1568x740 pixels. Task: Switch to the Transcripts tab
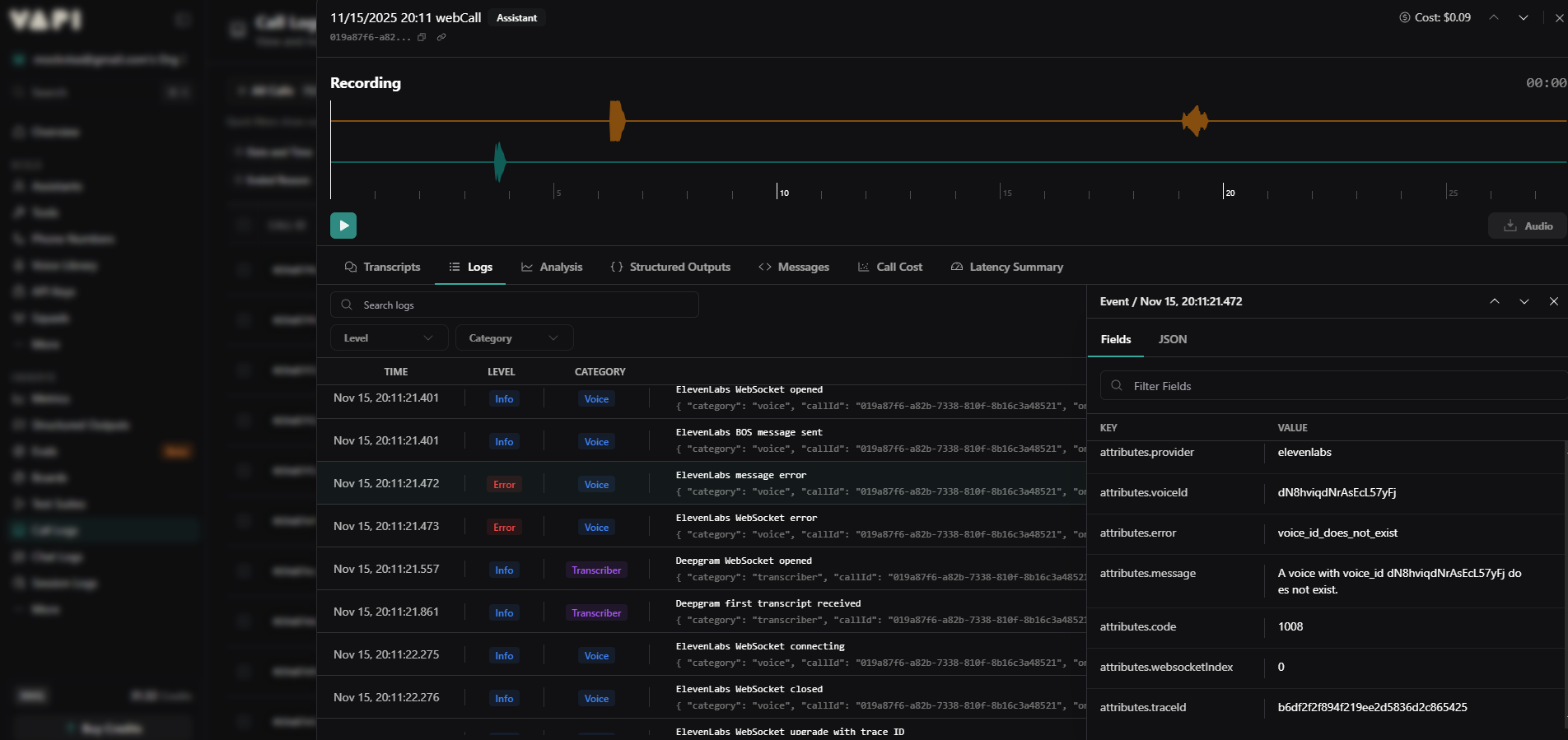pyautogui.click(x=383, y=267)
